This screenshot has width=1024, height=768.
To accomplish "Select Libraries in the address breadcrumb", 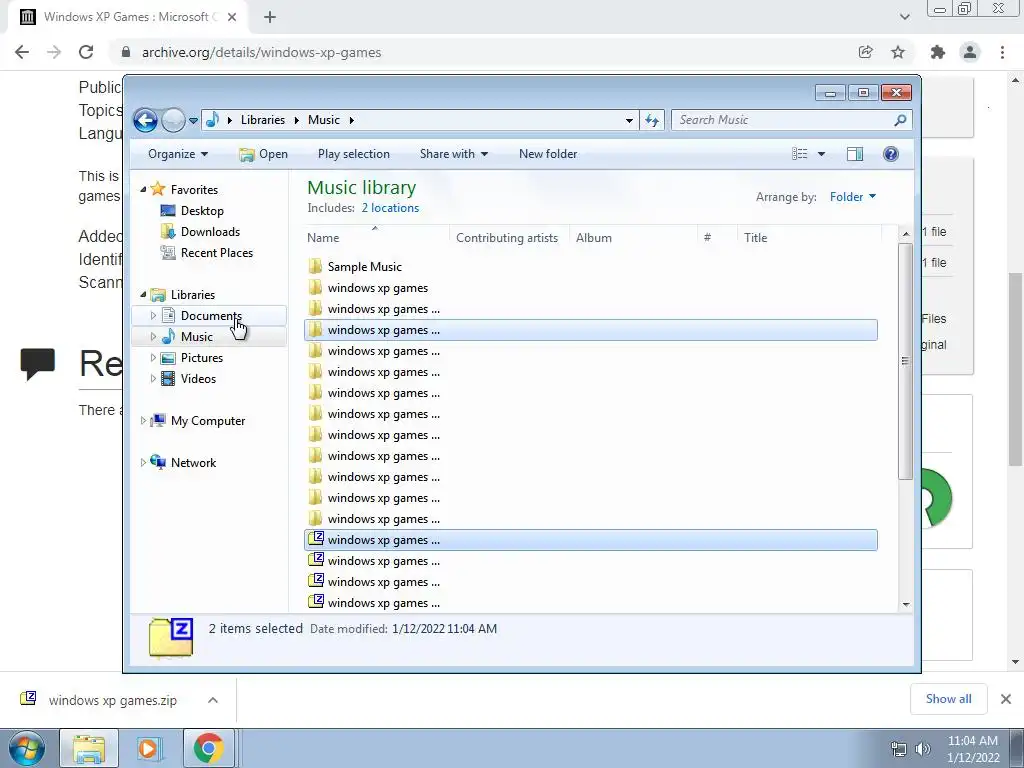I will 263,120.
